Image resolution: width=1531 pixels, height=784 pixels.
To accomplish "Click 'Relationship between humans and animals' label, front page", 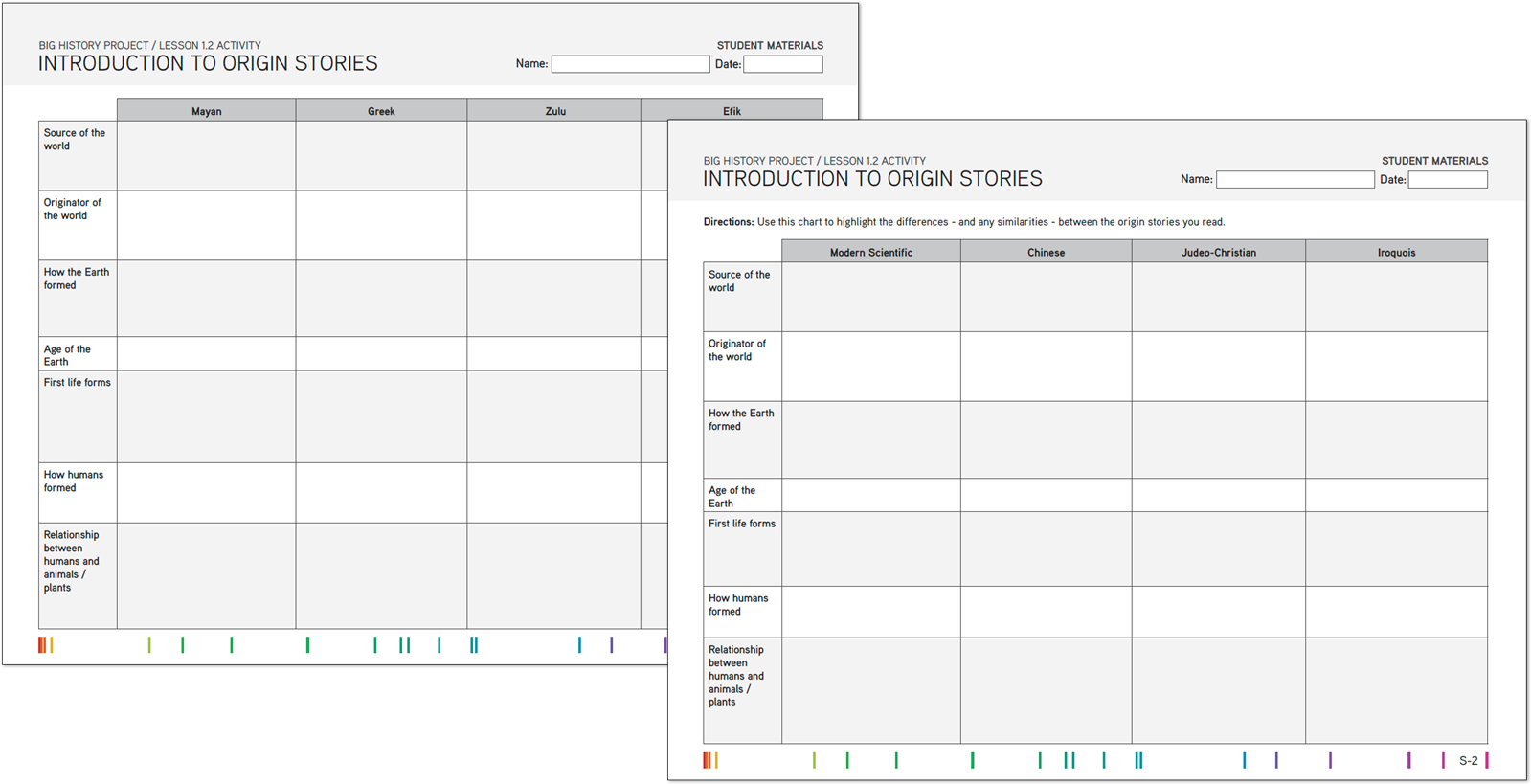I will (736, 675).
